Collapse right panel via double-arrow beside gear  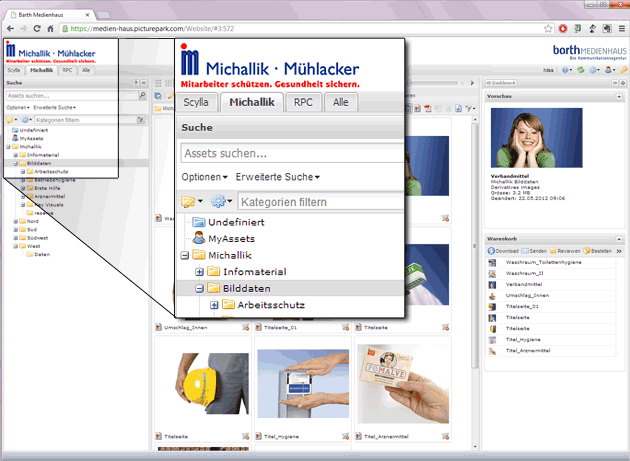click(x=615, y=83)
